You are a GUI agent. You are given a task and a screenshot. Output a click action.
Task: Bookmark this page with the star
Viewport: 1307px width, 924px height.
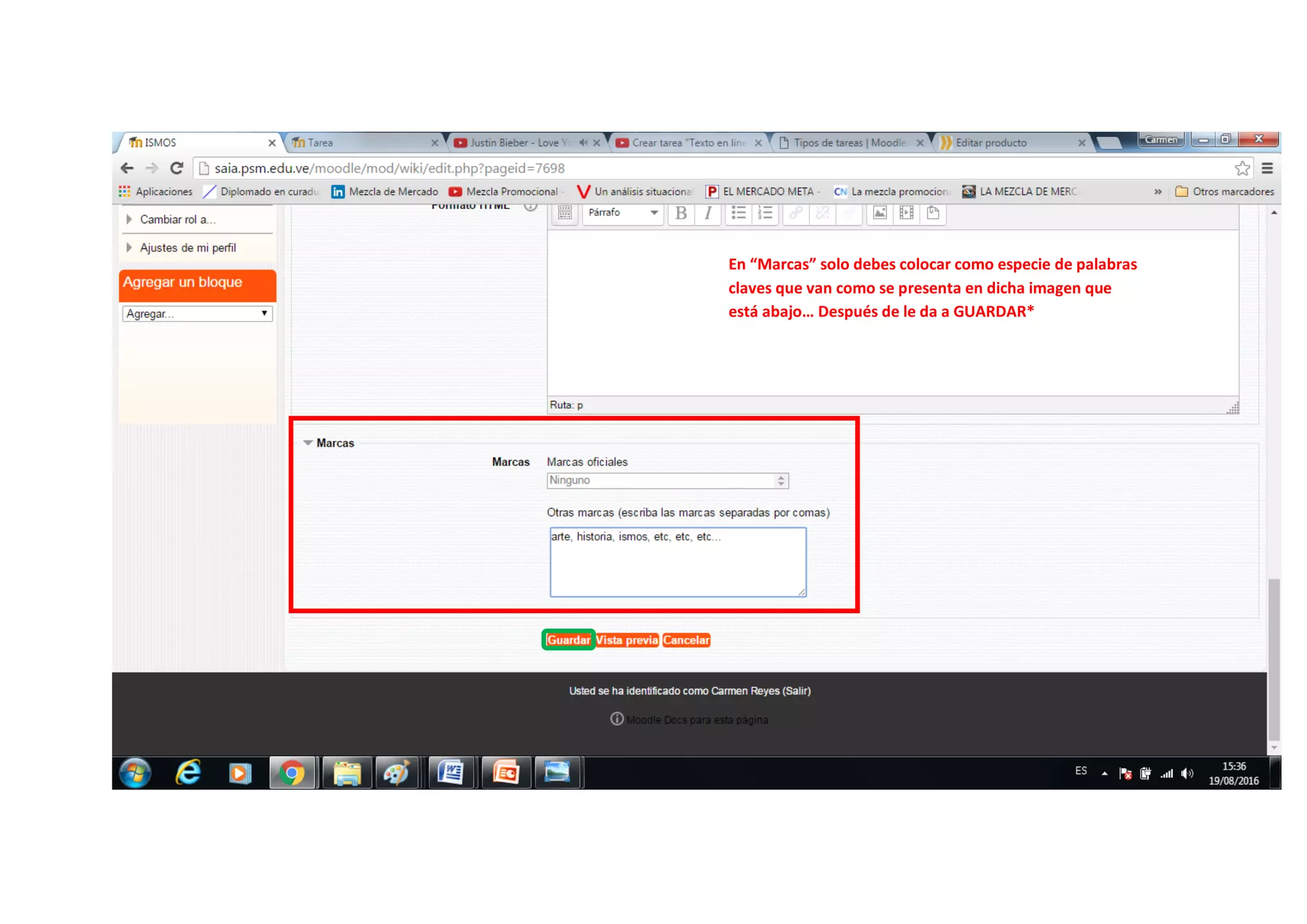coord(1241,168)
